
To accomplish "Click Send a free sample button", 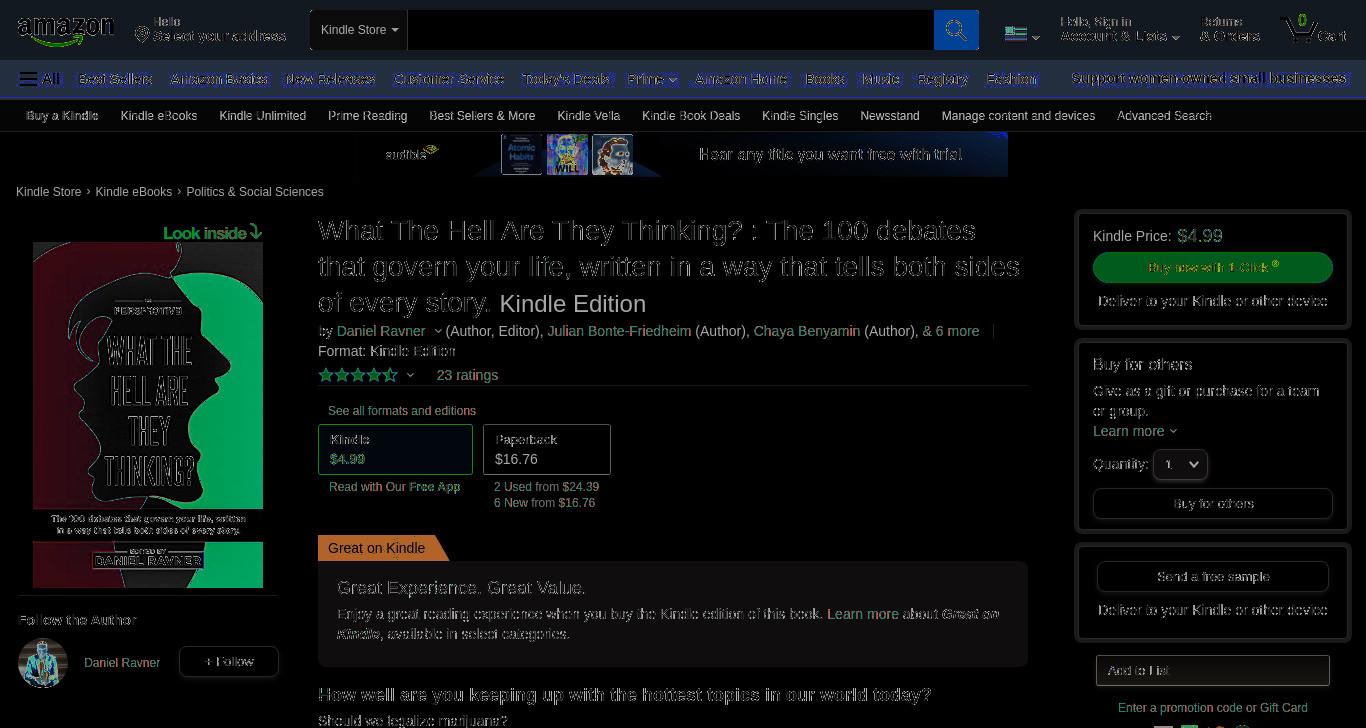I will [1213, 577].
